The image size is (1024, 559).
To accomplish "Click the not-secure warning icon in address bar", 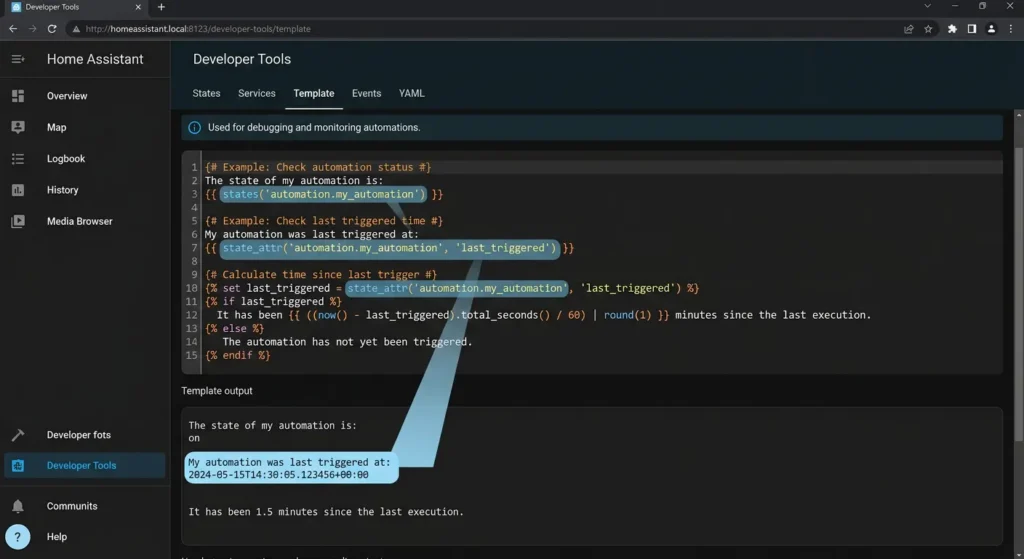I will tap(76, 29).
